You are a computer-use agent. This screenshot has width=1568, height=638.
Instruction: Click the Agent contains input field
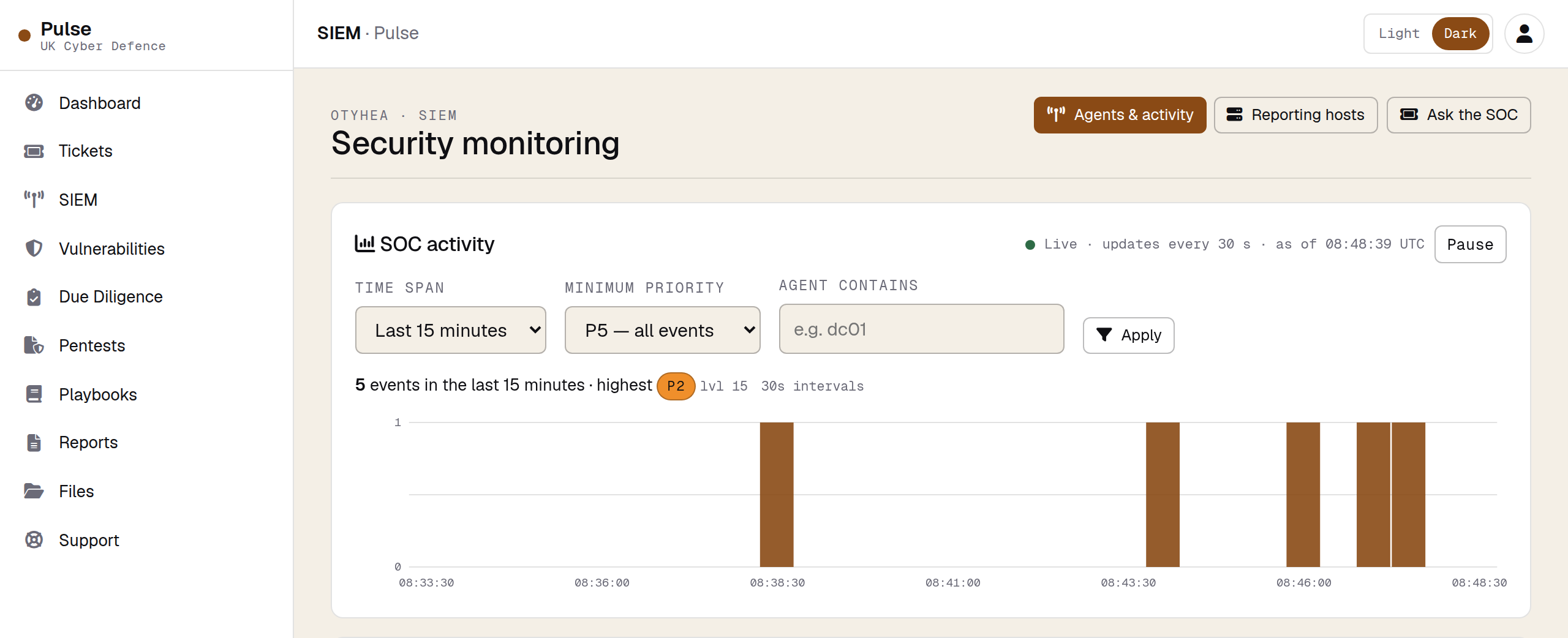coord(921,329)
